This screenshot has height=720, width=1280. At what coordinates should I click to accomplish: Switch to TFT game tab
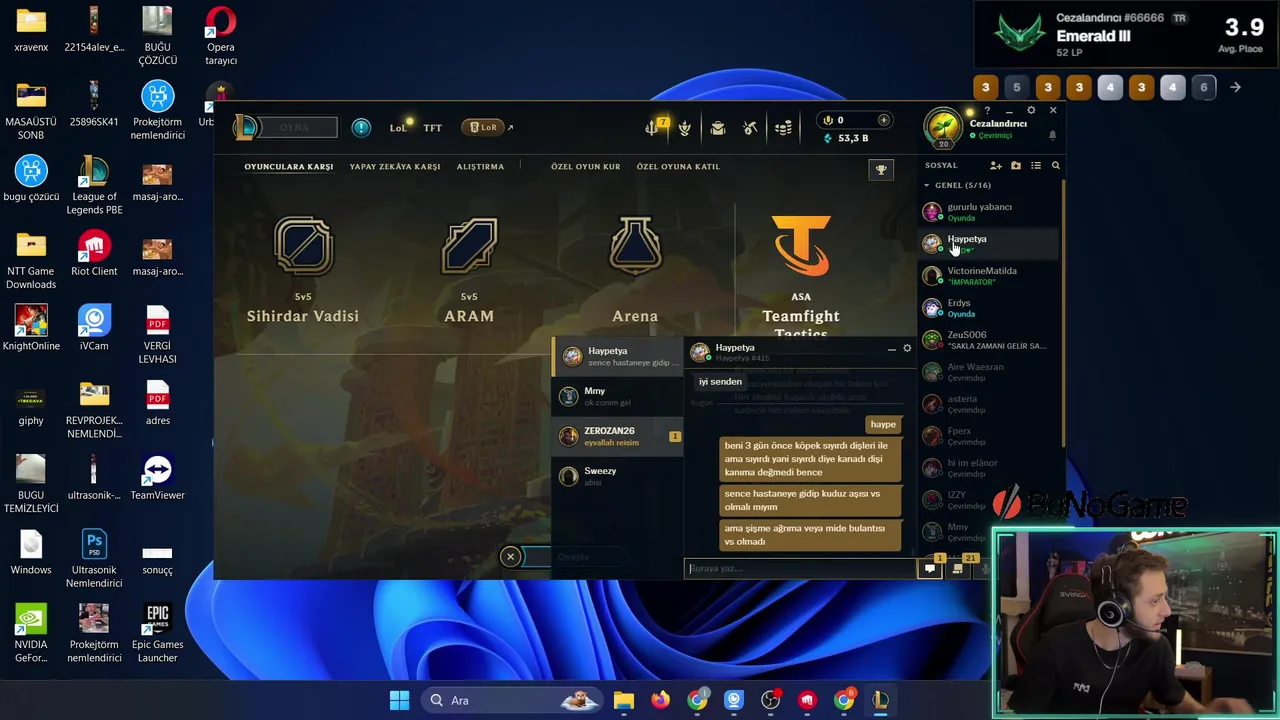click(432, 128)
